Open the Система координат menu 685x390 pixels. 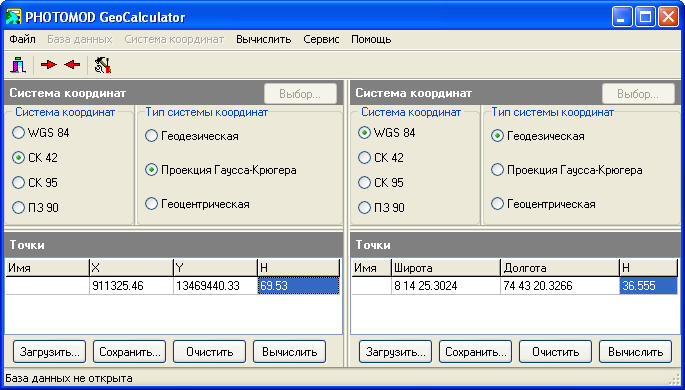click(x=174, y=39)
